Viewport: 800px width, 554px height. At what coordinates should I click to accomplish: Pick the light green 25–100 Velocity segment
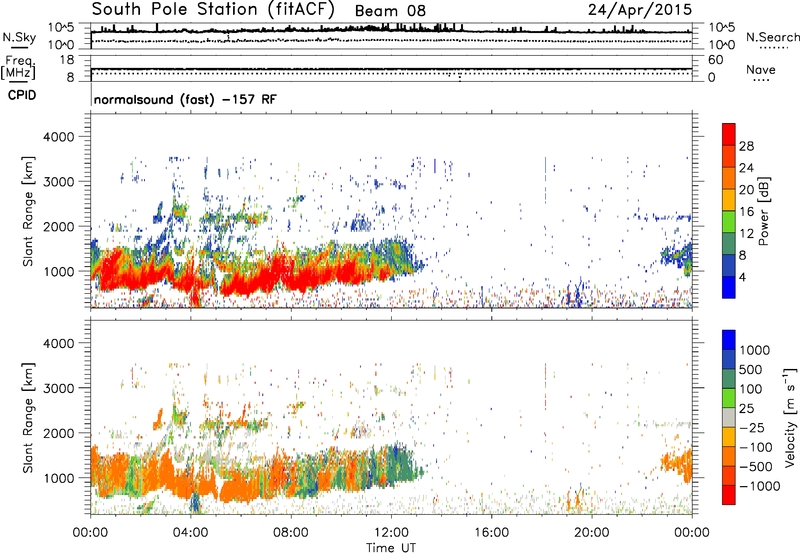(729, 398)
